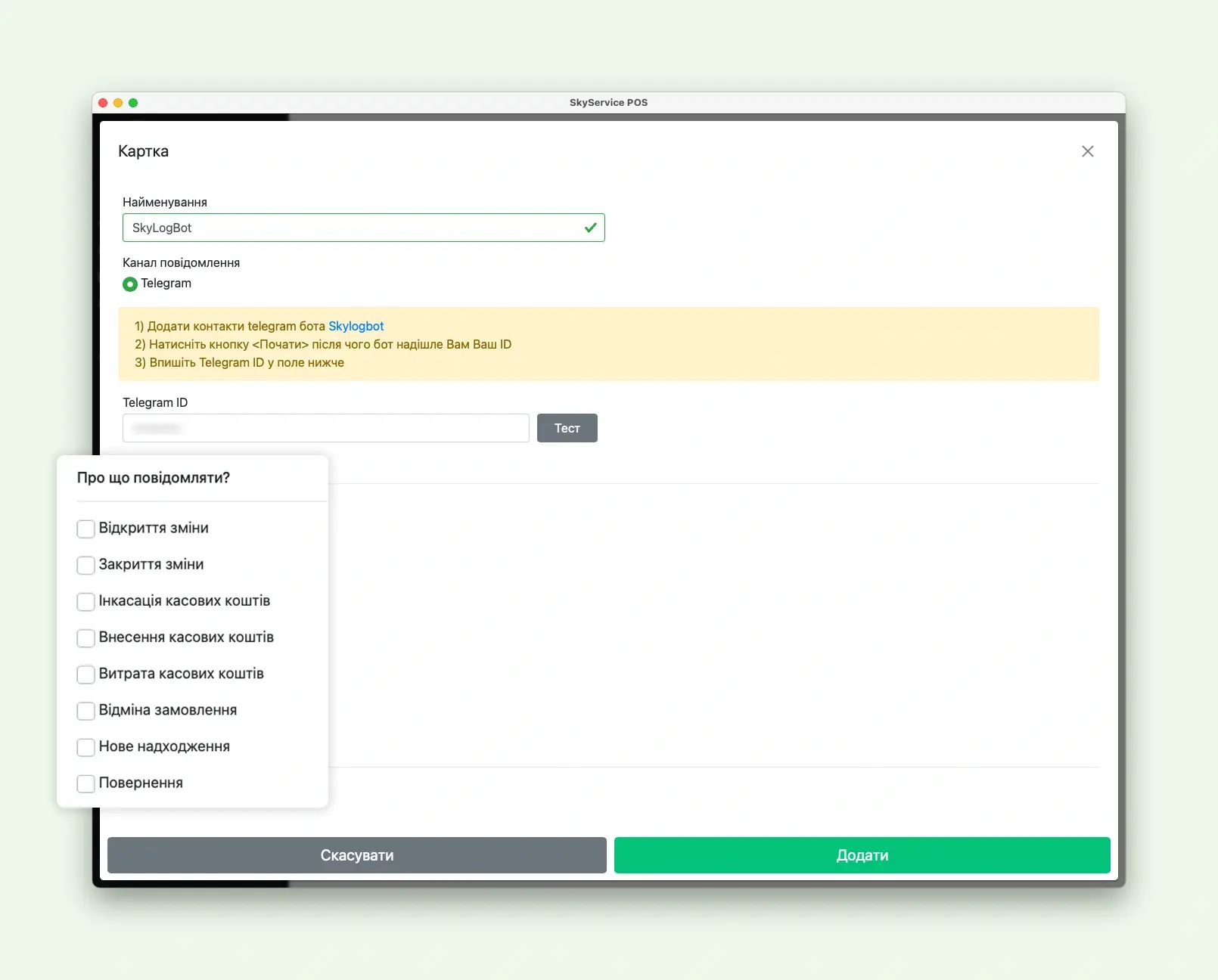Tick the Закриття зміни checkbox
Image resolution: width=1218 pixels, height=980 pixels.
86,565
